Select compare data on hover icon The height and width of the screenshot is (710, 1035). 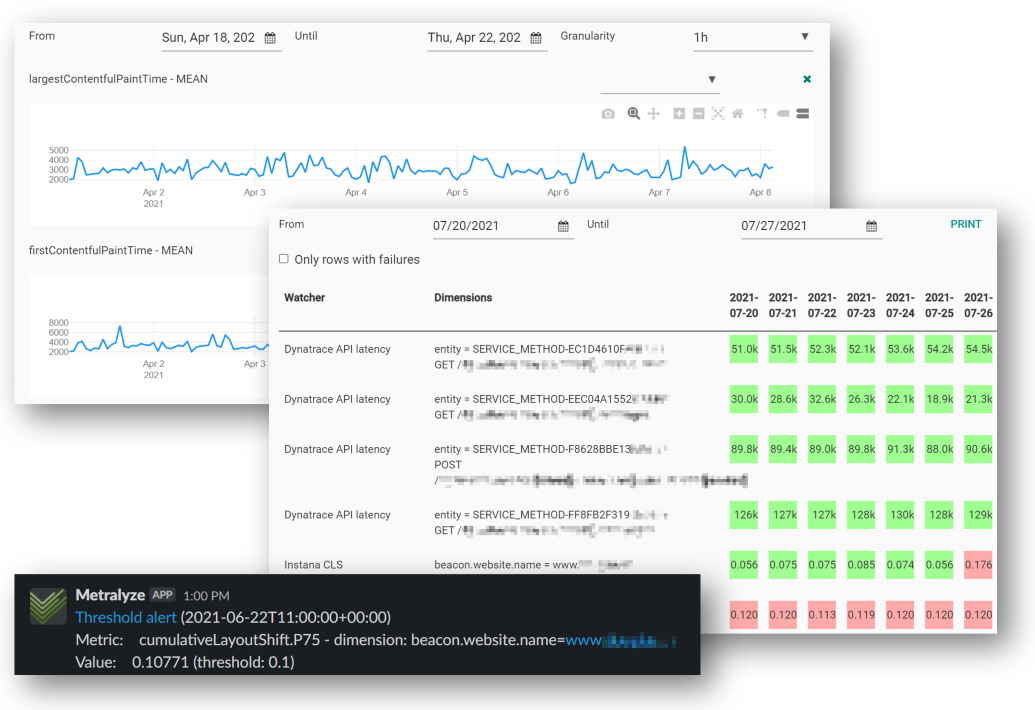[x=803, y=113]
